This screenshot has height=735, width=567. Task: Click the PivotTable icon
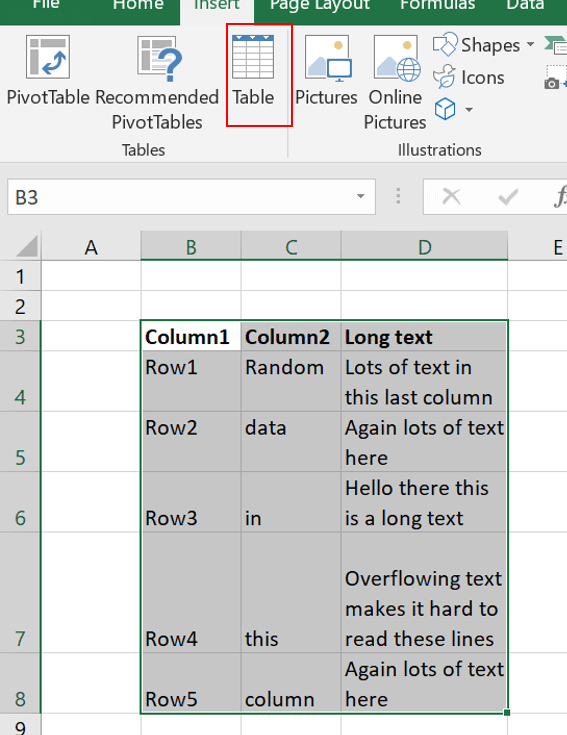48,57
